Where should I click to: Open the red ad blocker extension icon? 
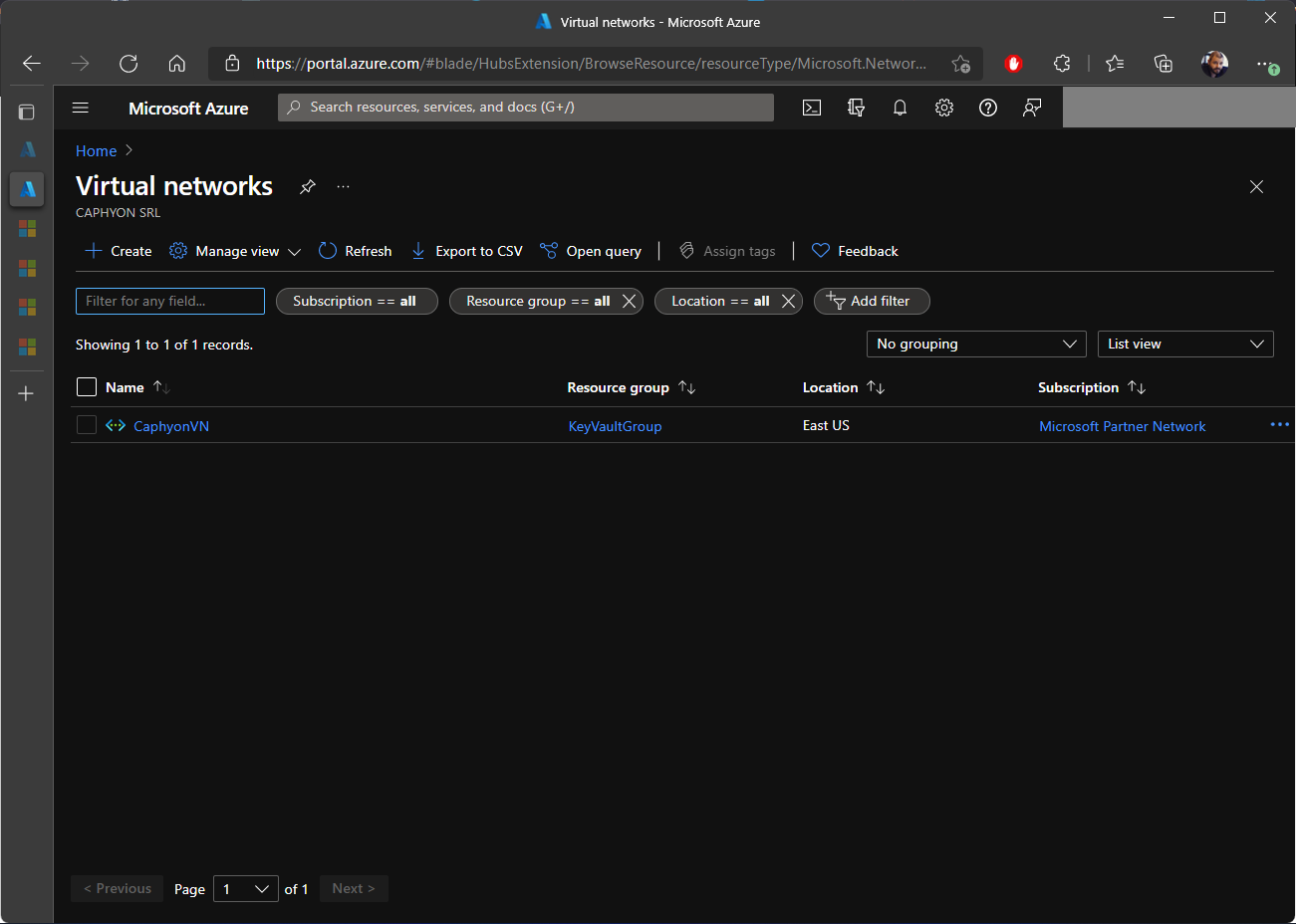pos(1013,64)
